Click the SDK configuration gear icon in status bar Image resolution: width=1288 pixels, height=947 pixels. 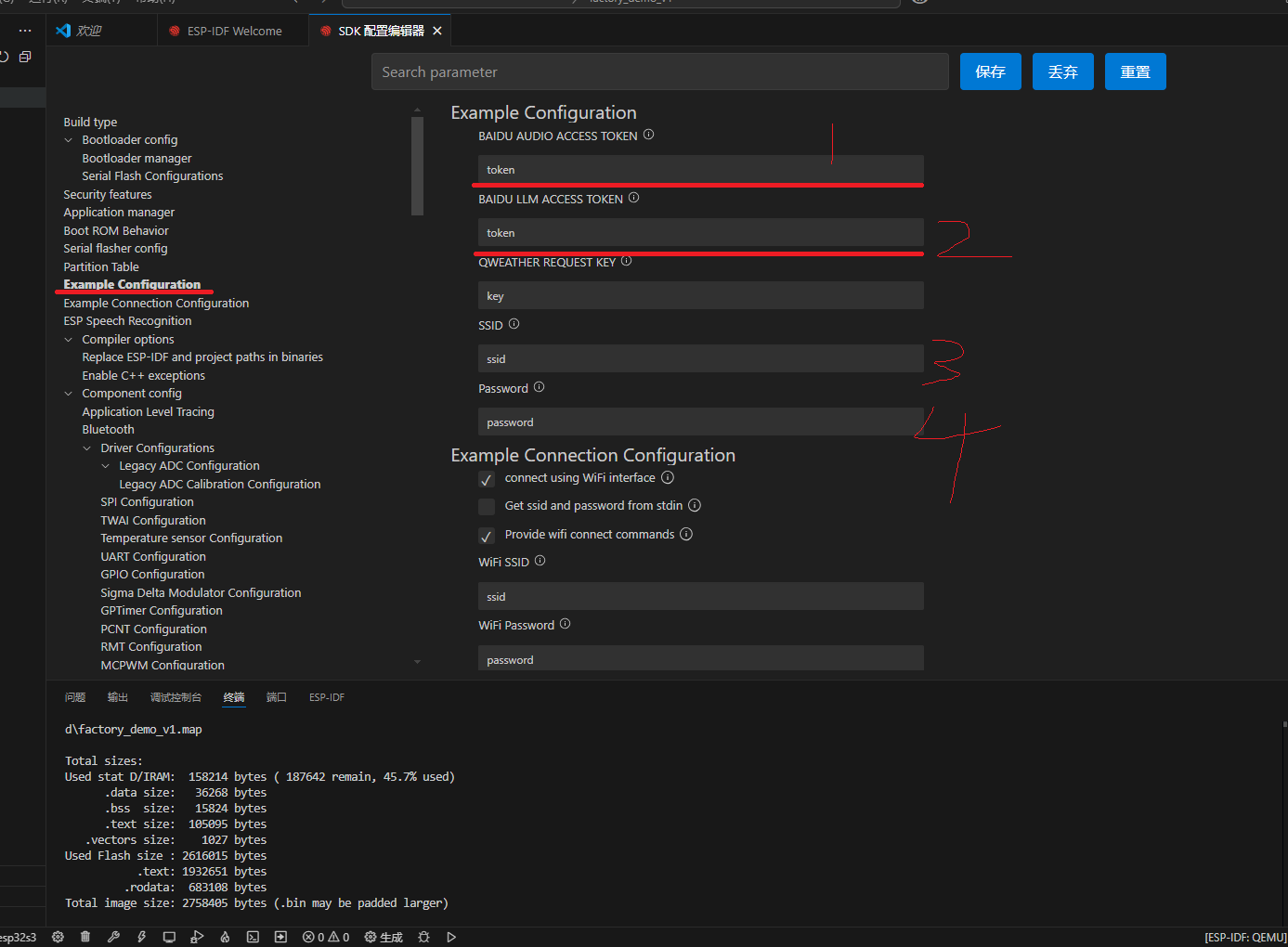coord(58,937)
